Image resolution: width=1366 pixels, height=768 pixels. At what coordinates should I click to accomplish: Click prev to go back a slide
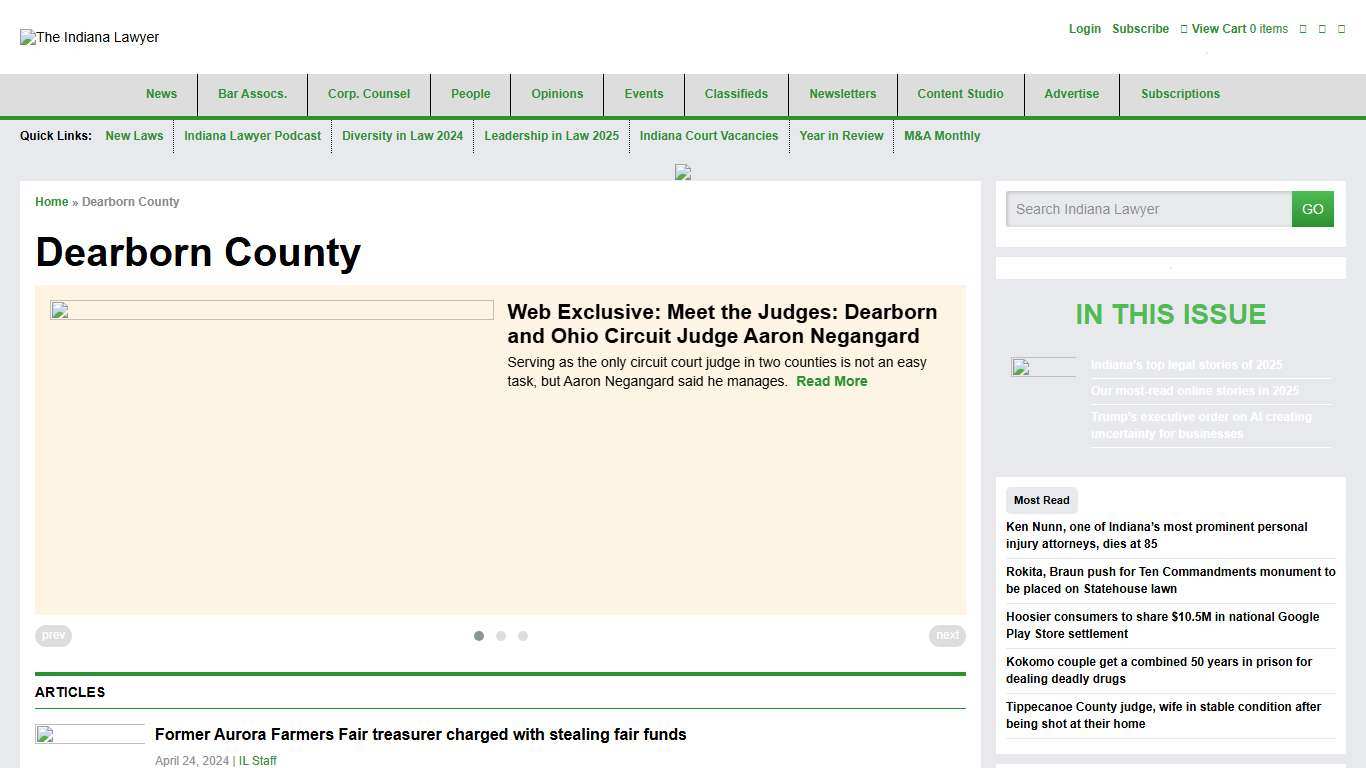click(53, 635)
